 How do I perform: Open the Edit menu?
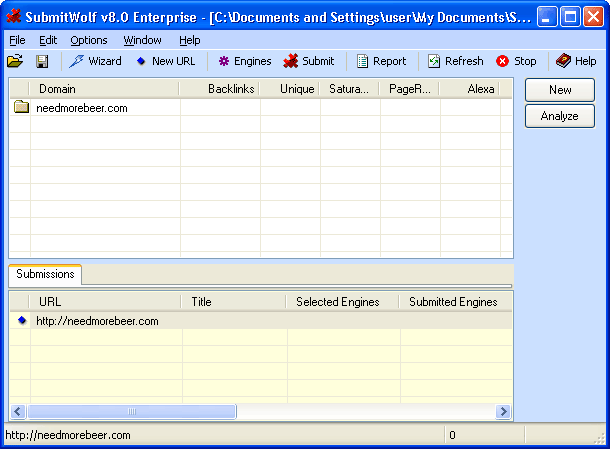[x=48, y=40]
